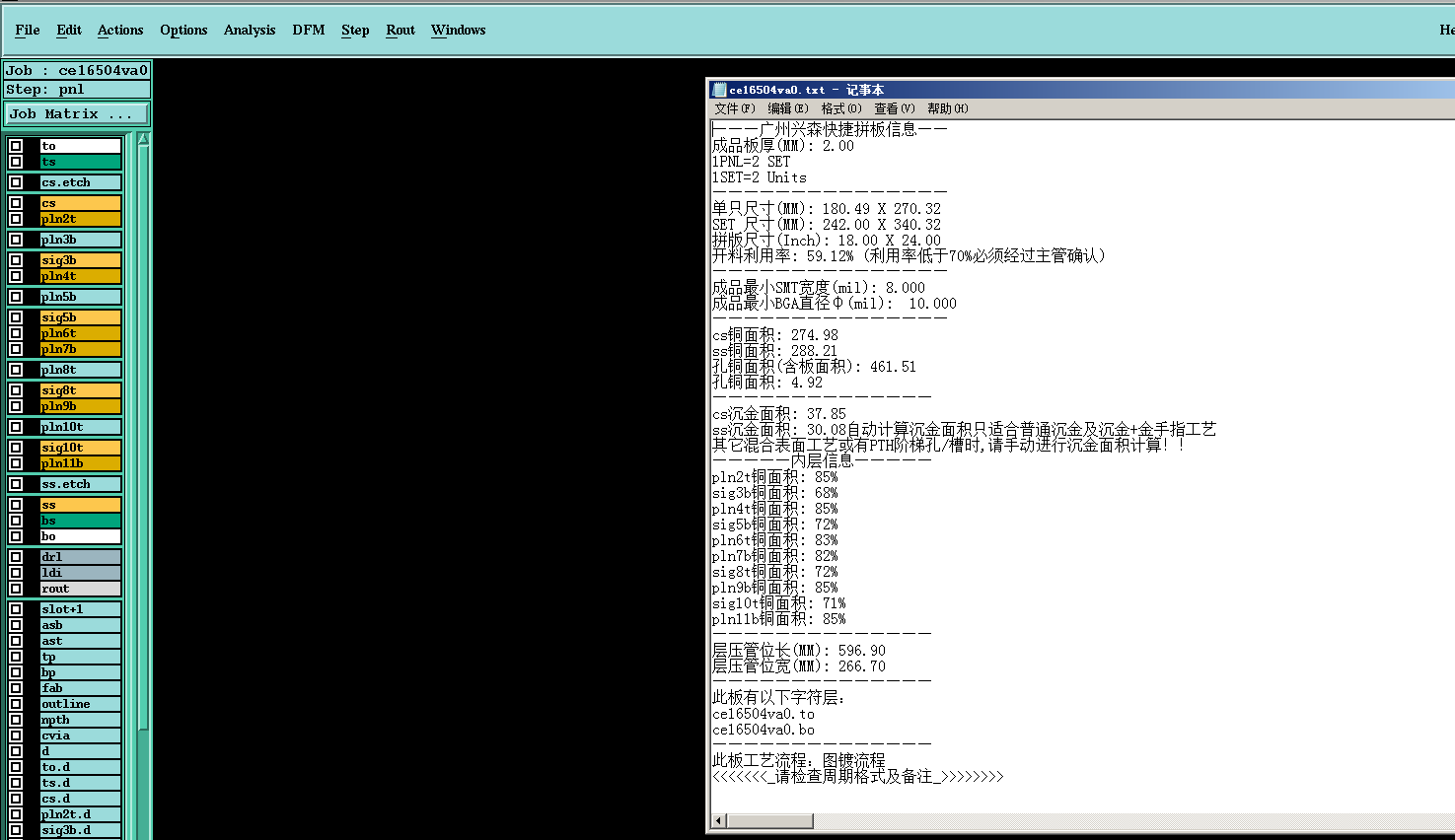Open the Analysis menu

click(x=250, y=31)
